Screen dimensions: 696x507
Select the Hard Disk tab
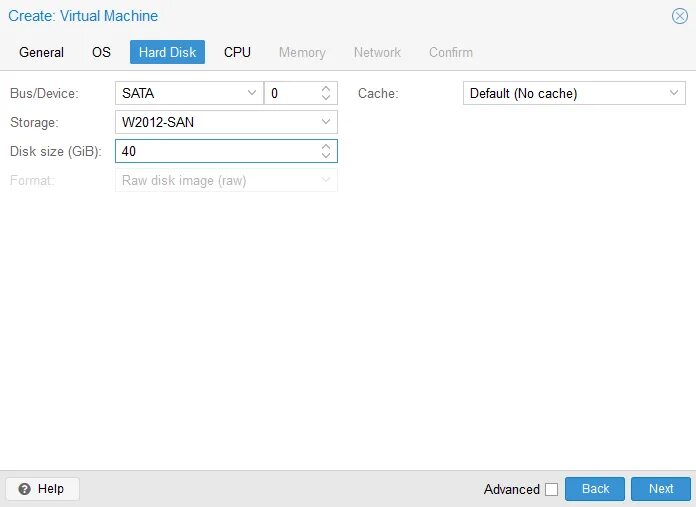[167, 52]
